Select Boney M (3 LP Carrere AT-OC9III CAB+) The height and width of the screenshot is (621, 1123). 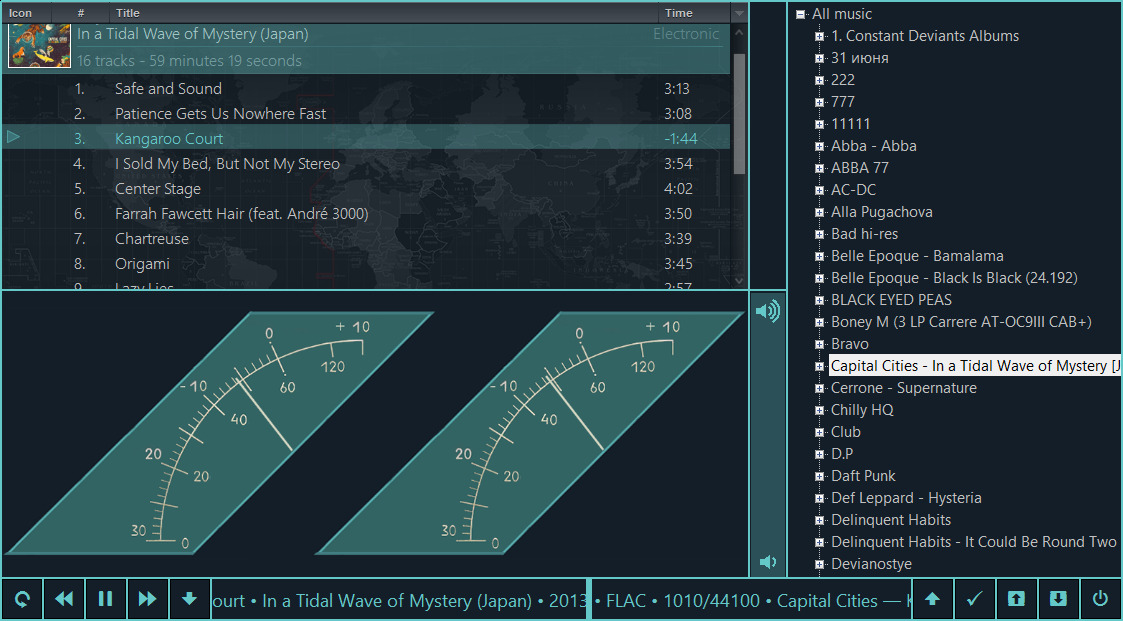click(961, 322)
